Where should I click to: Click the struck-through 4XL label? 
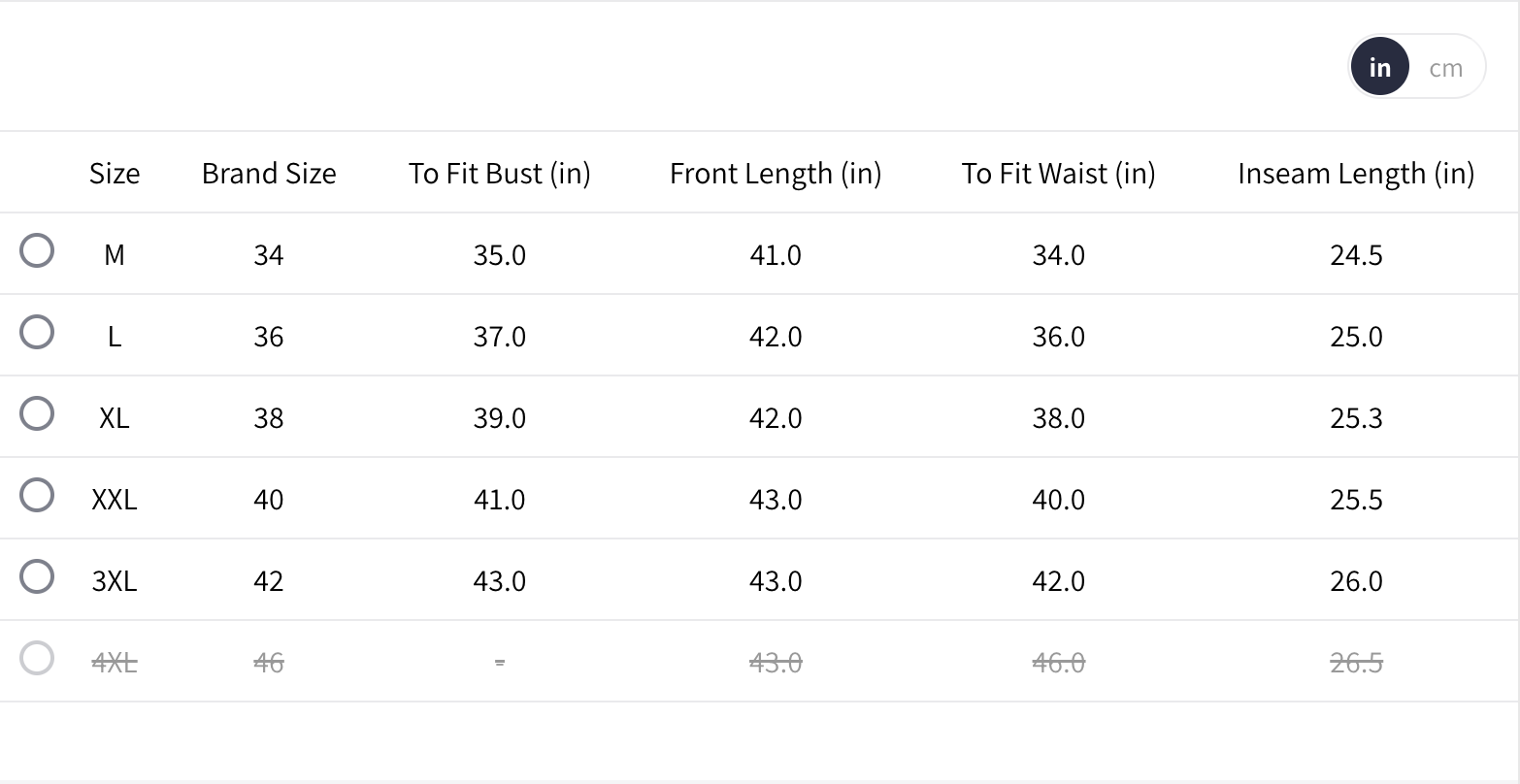(115, 663)
